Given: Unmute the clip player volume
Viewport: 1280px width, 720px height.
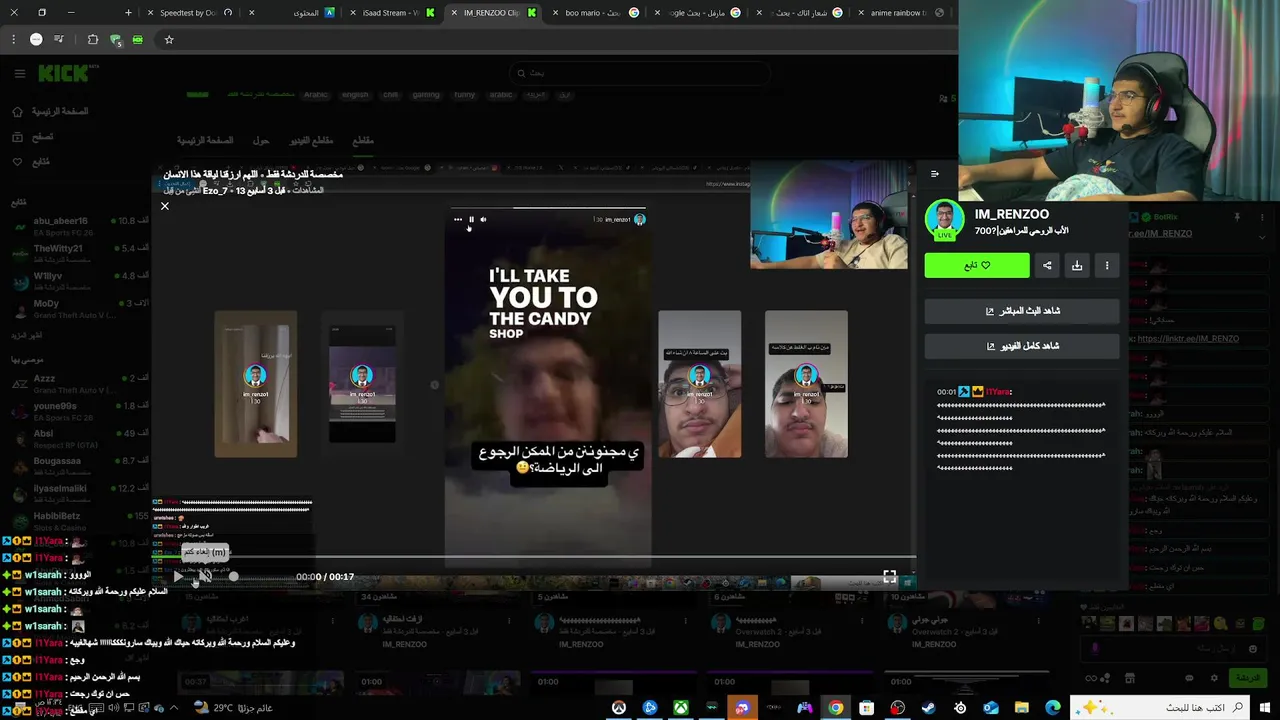Looking at the screenshot, I should [x=205, y=576].
